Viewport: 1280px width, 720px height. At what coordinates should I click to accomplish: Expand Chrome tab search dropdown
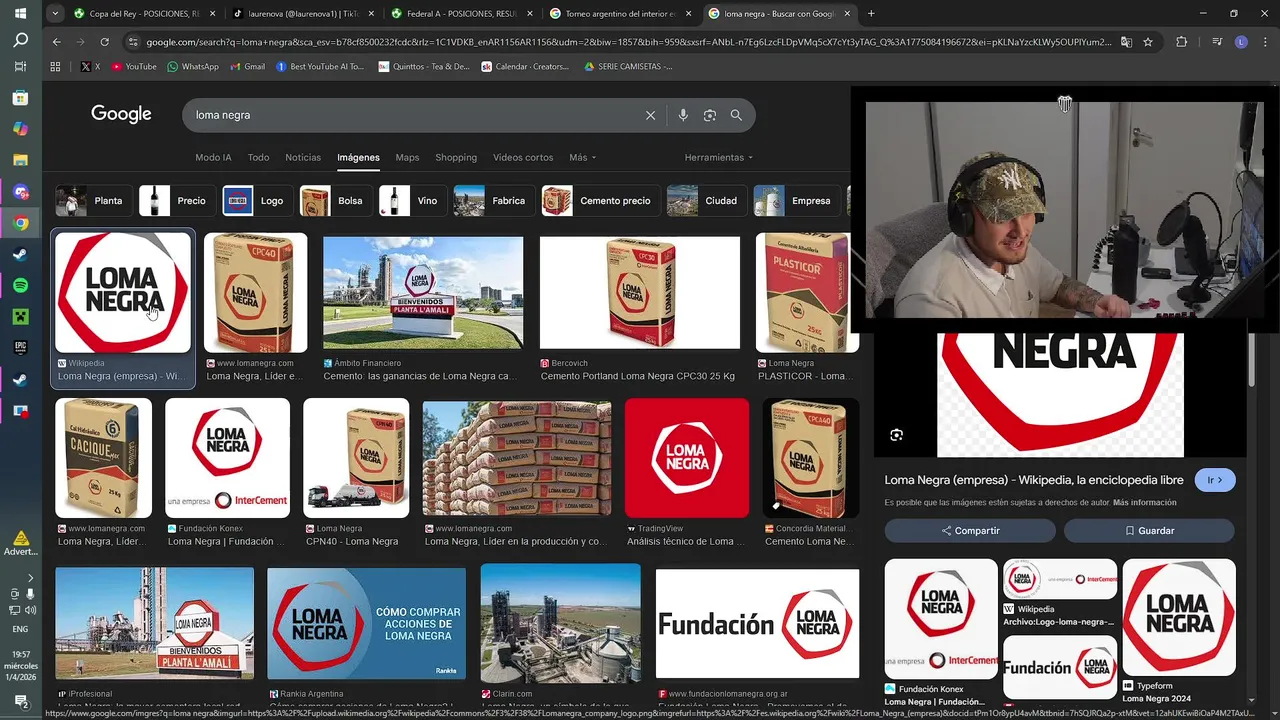(x=55, y=14)
